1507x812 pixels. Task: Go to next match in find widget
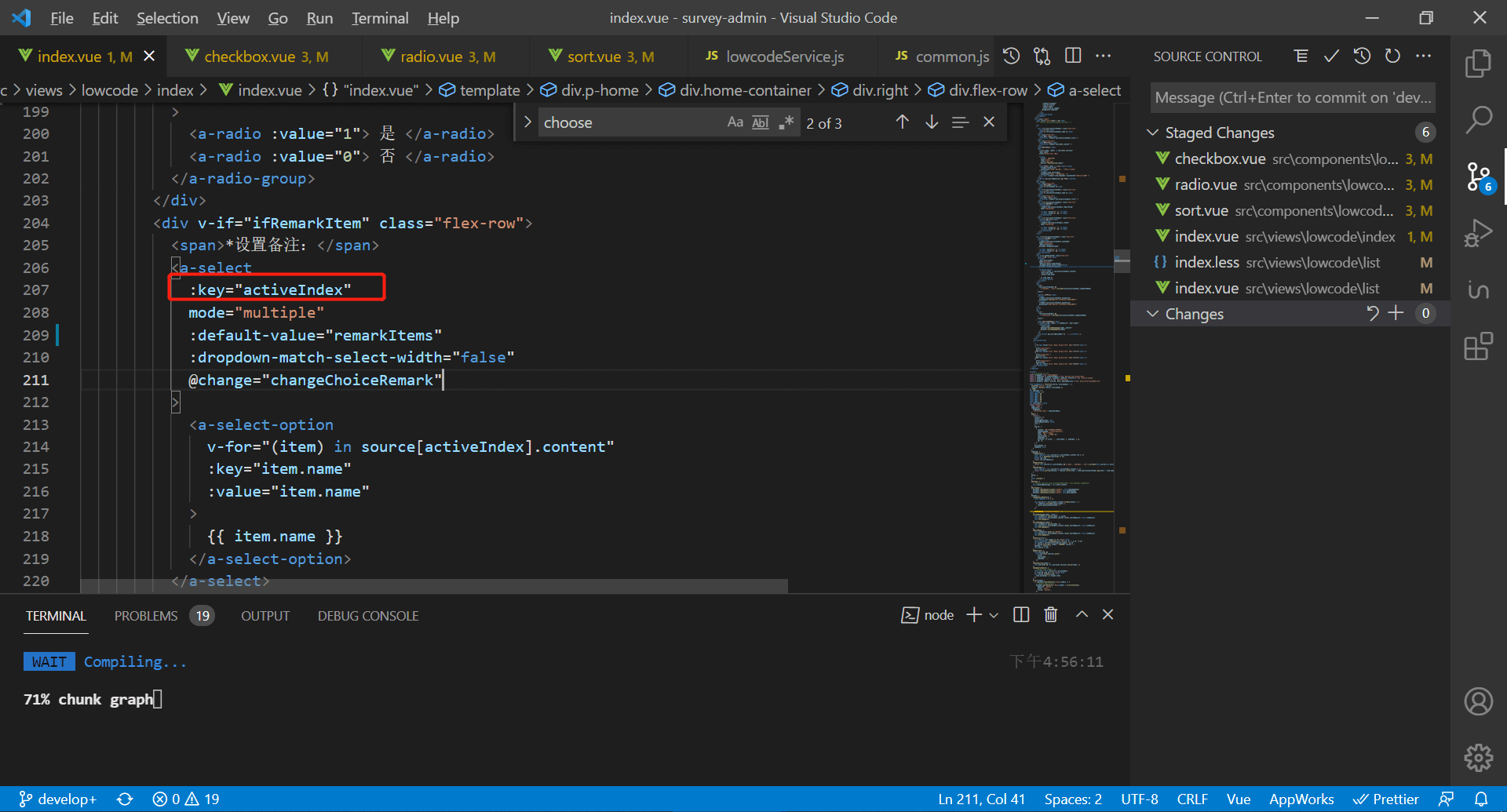[x=932, y=122]
